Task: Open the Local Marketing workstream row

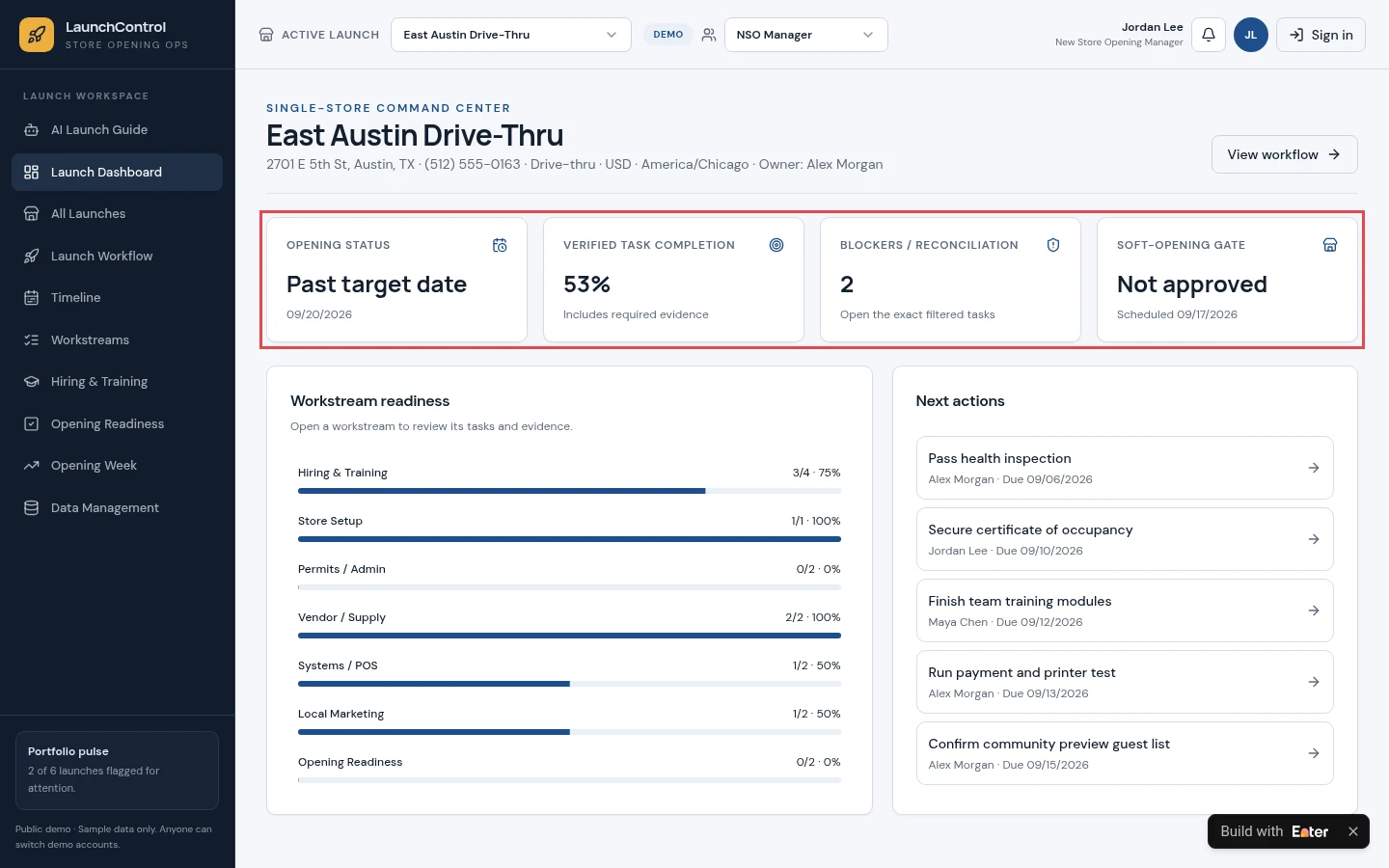Action: (x=569, y=721)
